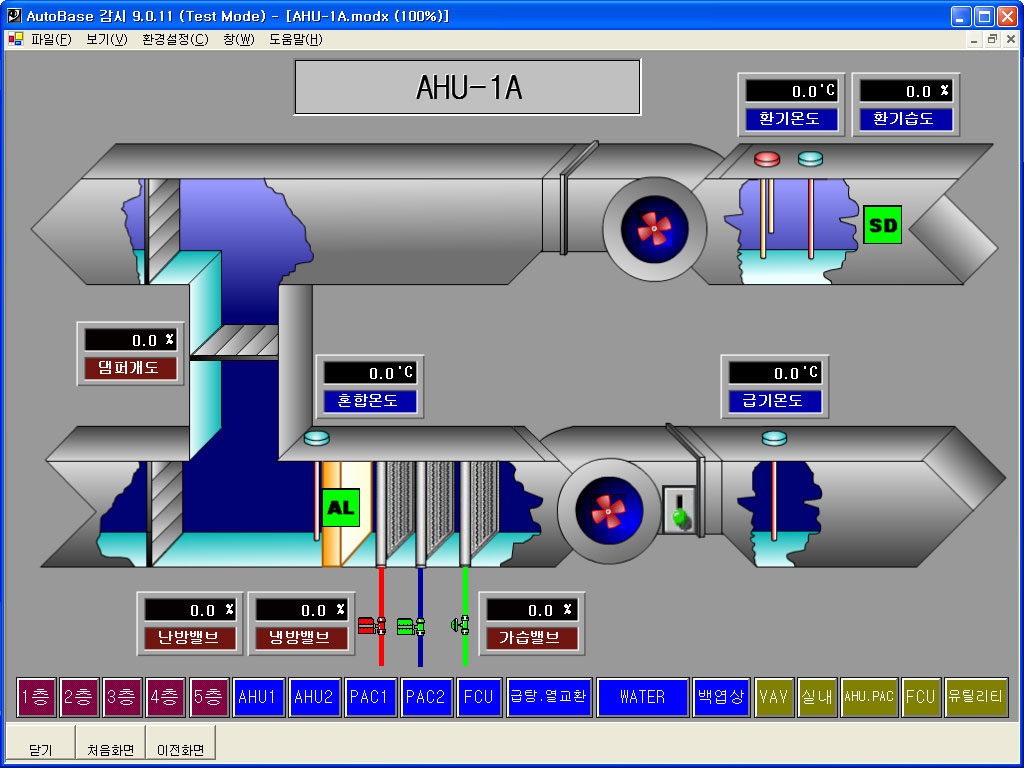1024x768 pixels.
Task: Click the green cooling valve icon
Action: tap(410, 626)
